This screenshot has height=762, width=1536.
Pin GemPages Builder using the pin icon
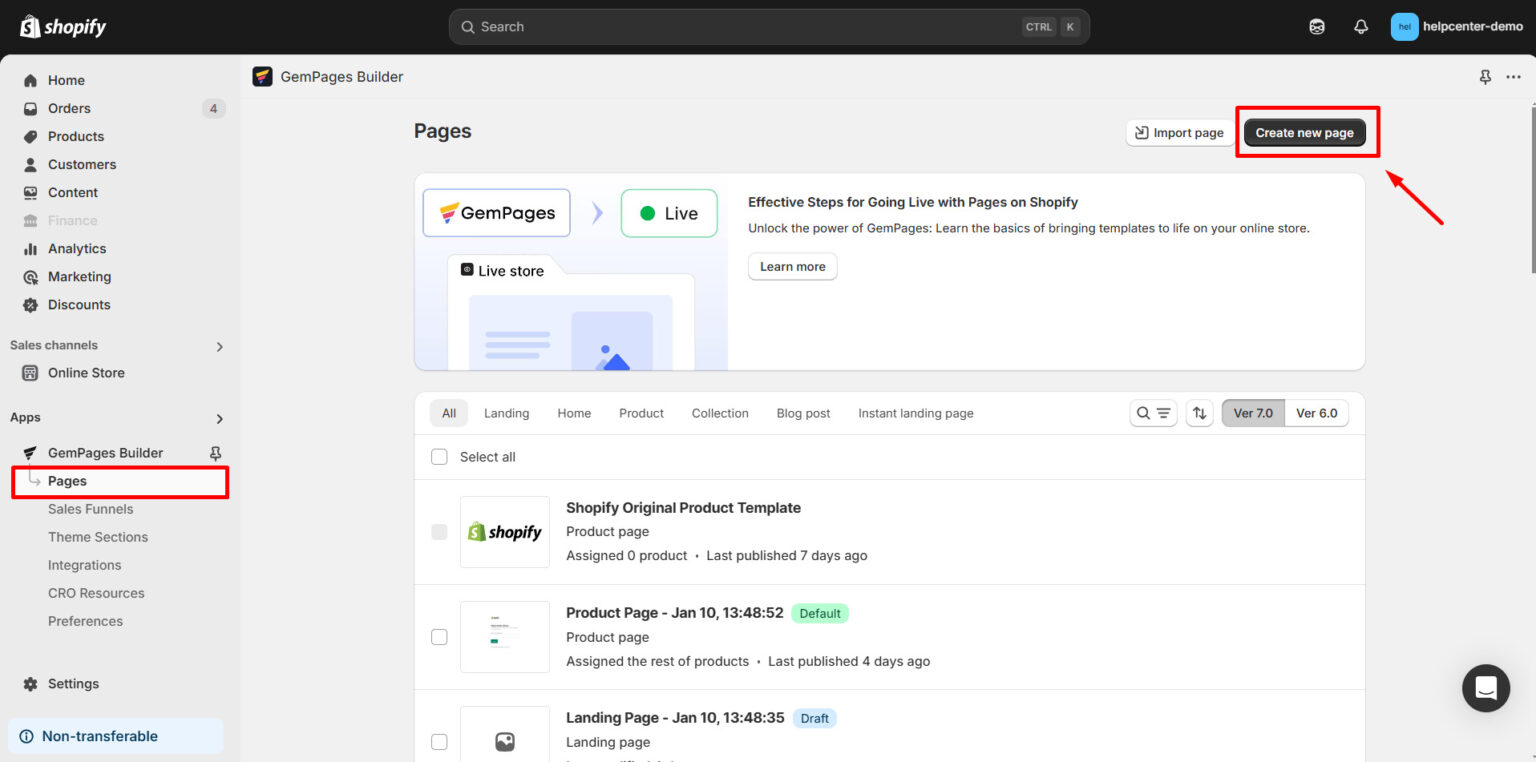(214, 452)
